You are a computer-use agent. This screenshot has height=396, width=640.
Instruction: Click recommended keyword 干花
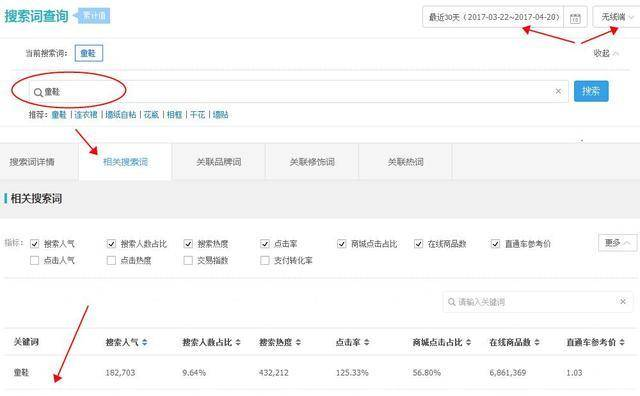pos(198,115)
